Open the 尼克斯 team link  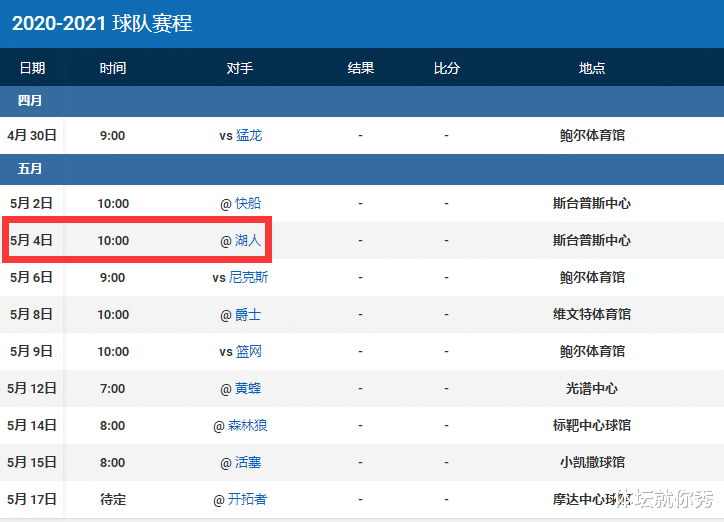tap(248, 277)
